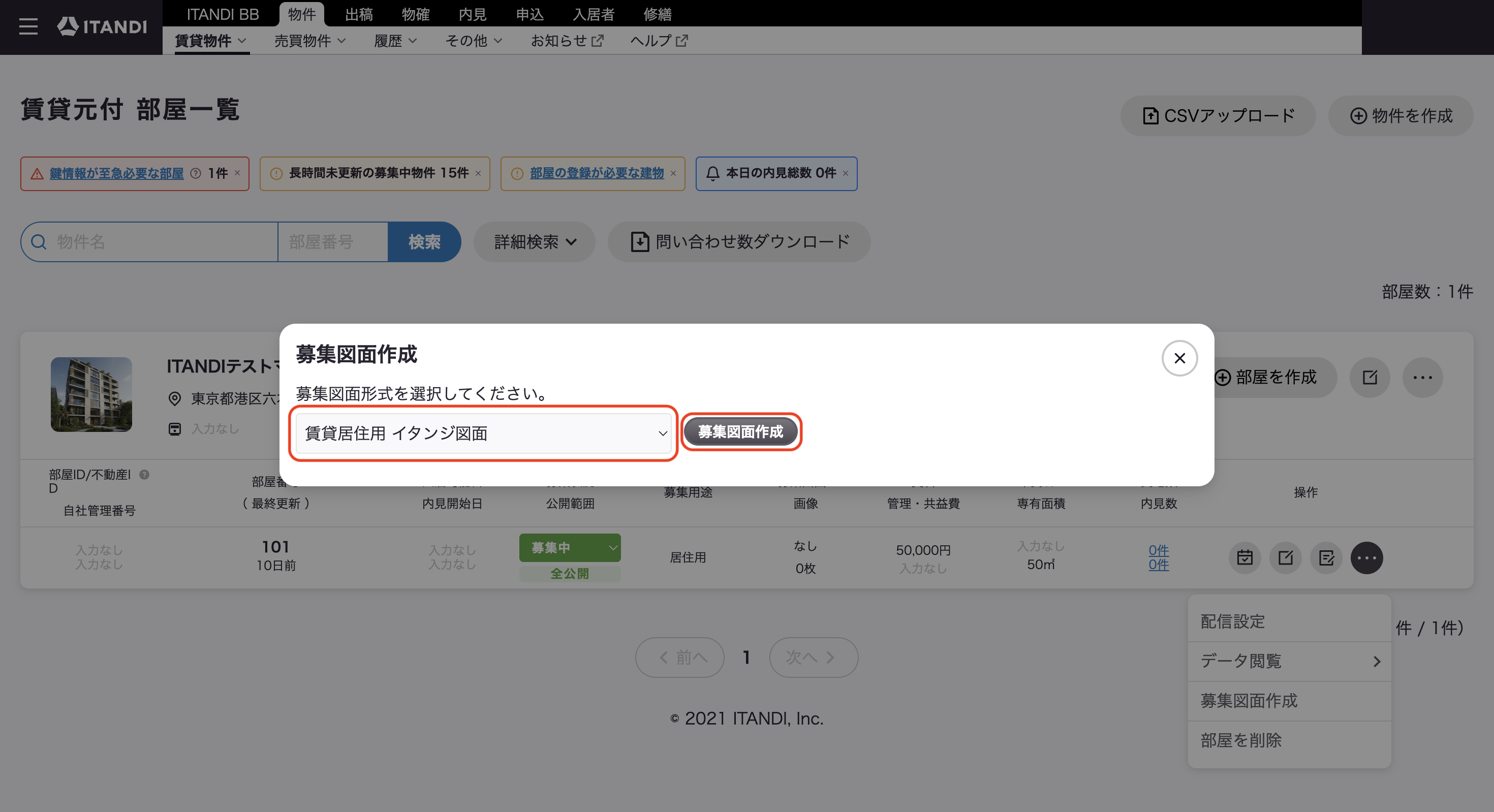
Task: Go to the previous page 前へ
Action: click(680, 658)
